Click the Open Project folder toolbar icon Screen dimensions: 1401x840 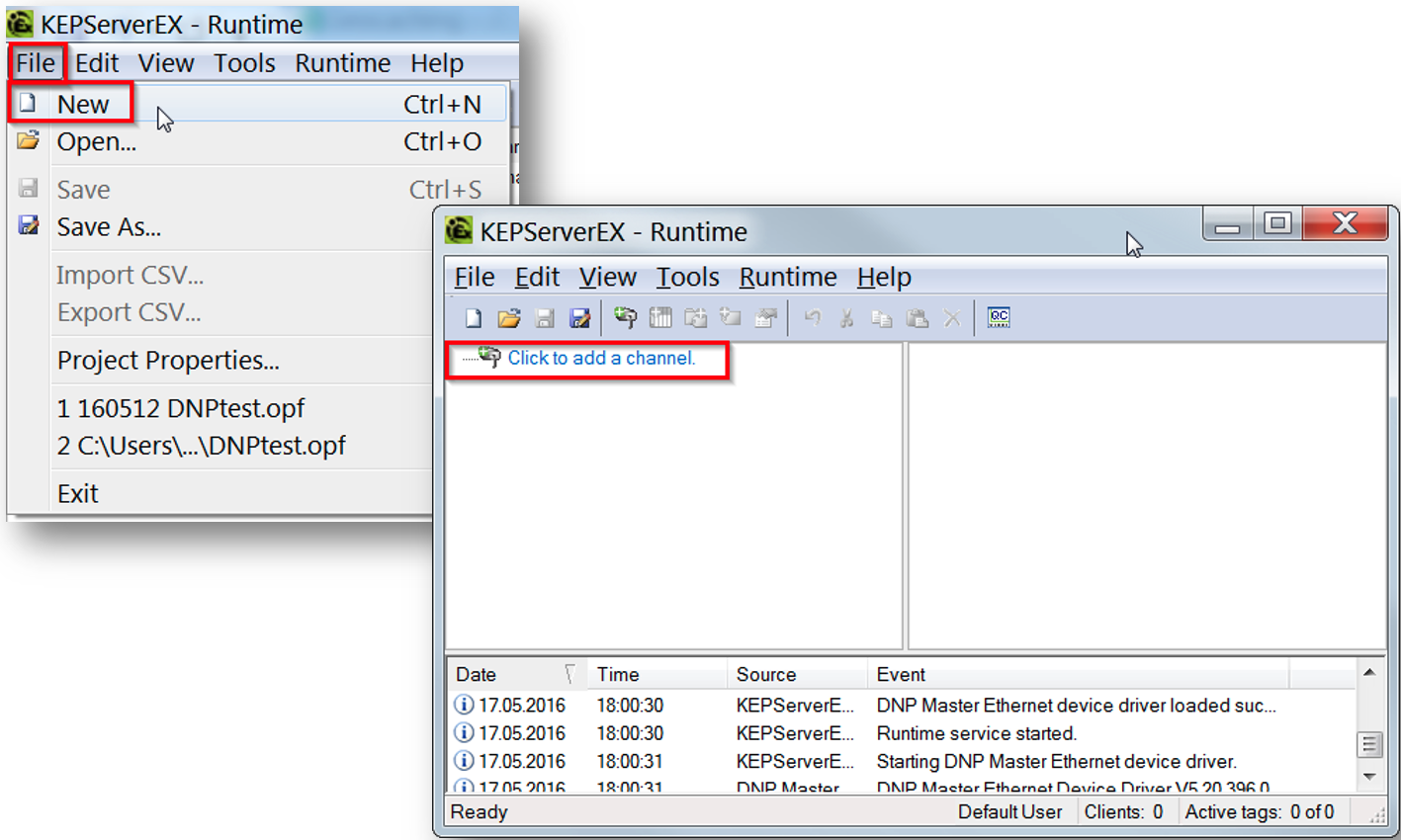coord(509,318)
